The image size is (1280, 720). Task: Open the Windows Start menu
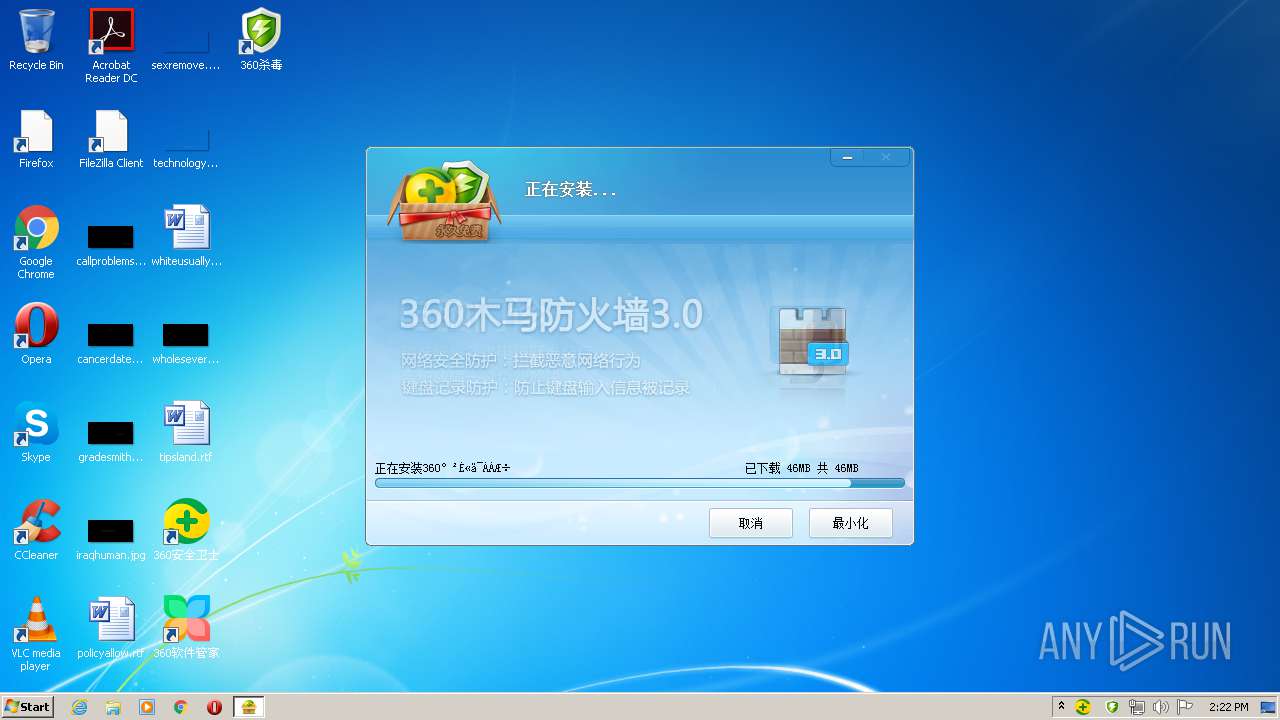pyautogui.click(x=27, y=706)
